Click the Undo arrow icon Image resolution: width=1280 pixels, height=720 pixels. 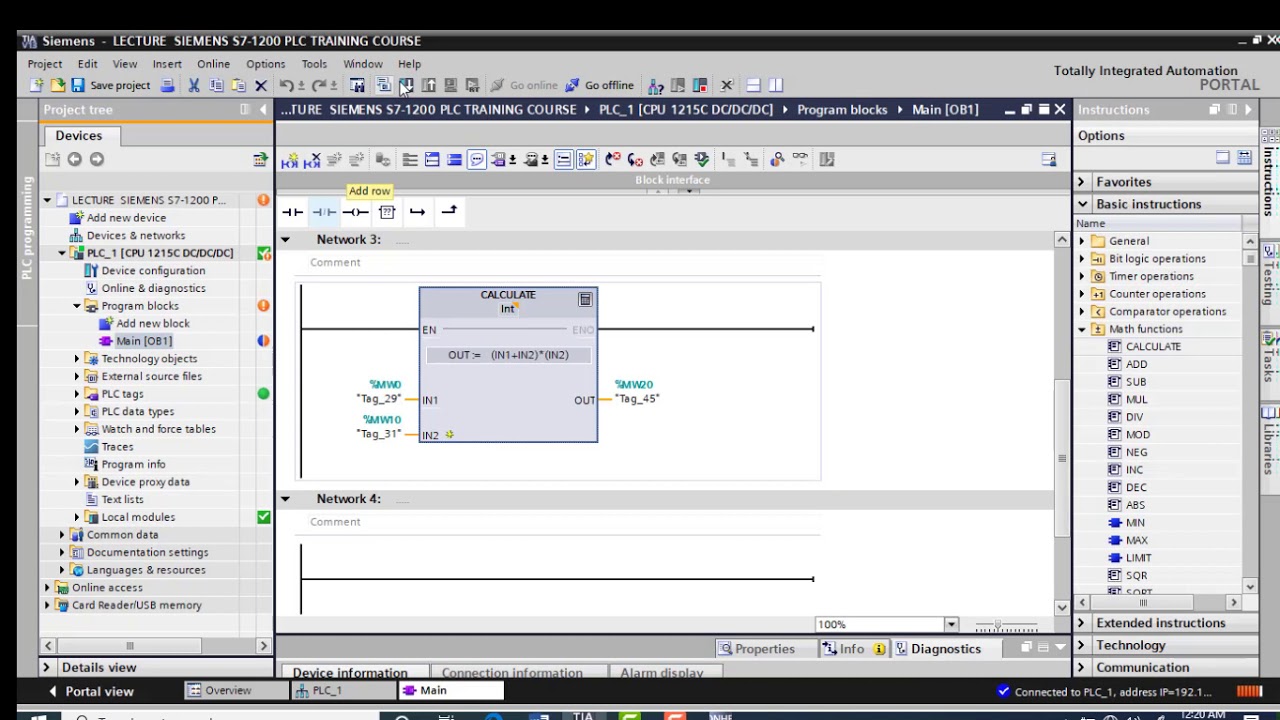click(286, 85)
